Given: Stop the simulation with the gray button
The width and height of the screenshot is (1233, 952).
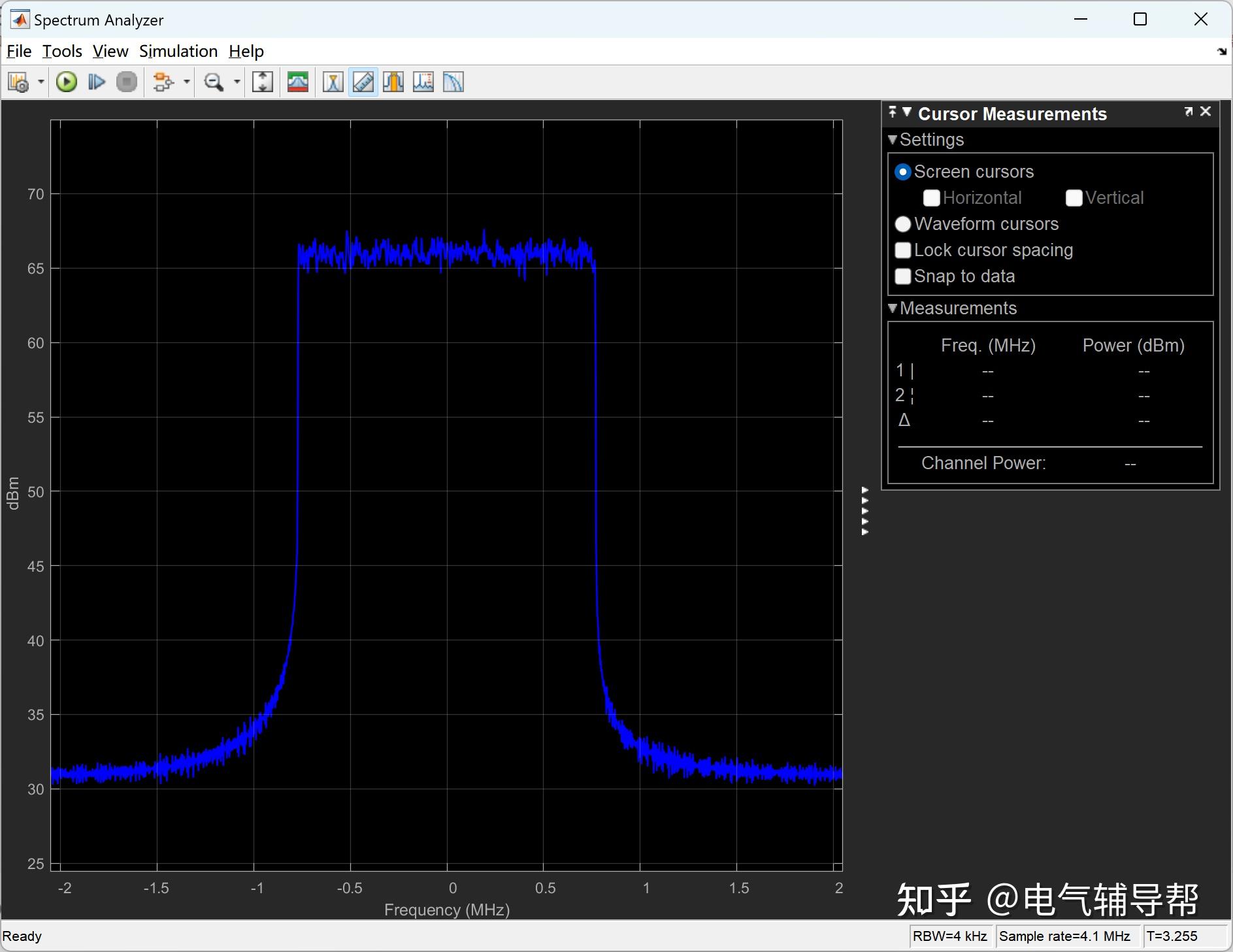Looking at the screenshot, I should [x=127, y=82].
